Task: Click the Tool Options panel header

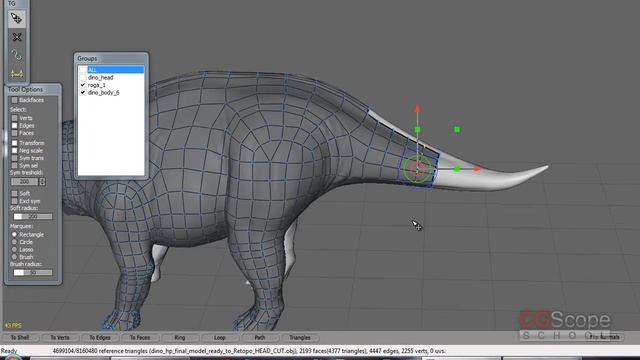Action: pos(33,89)
